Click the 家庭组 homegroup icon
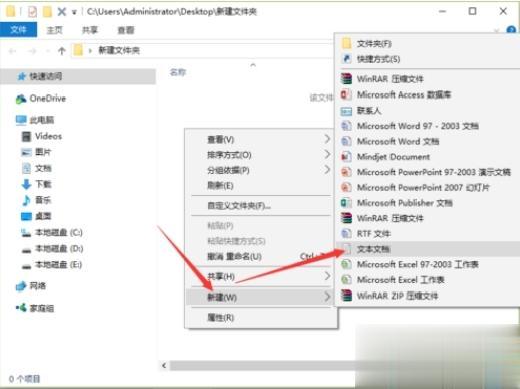The width and height of the screenshot is (520, 389). [x=21, y=308]
